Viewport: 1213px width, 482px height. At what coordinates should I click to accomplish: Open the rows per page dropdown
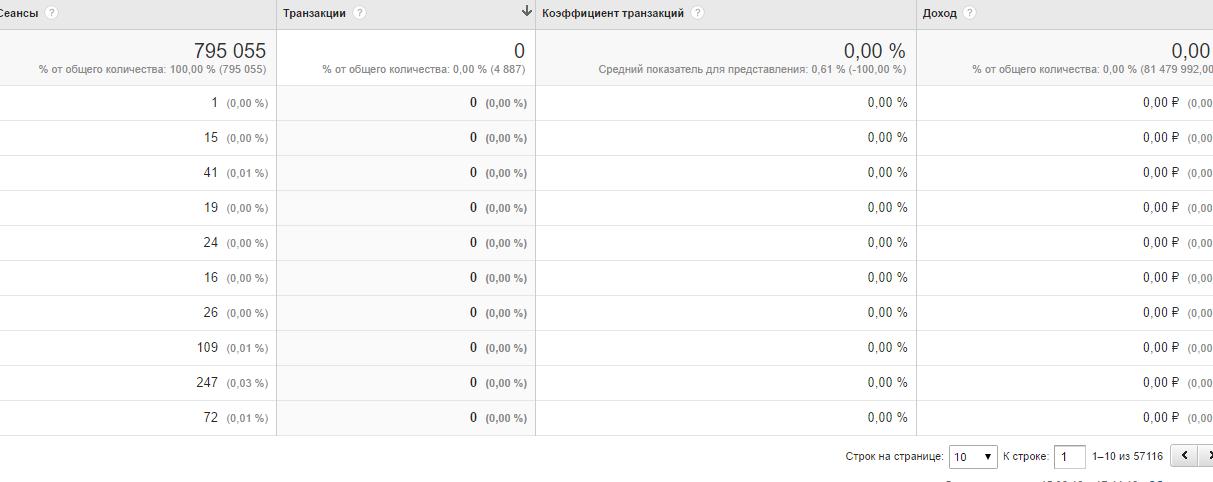973,456
